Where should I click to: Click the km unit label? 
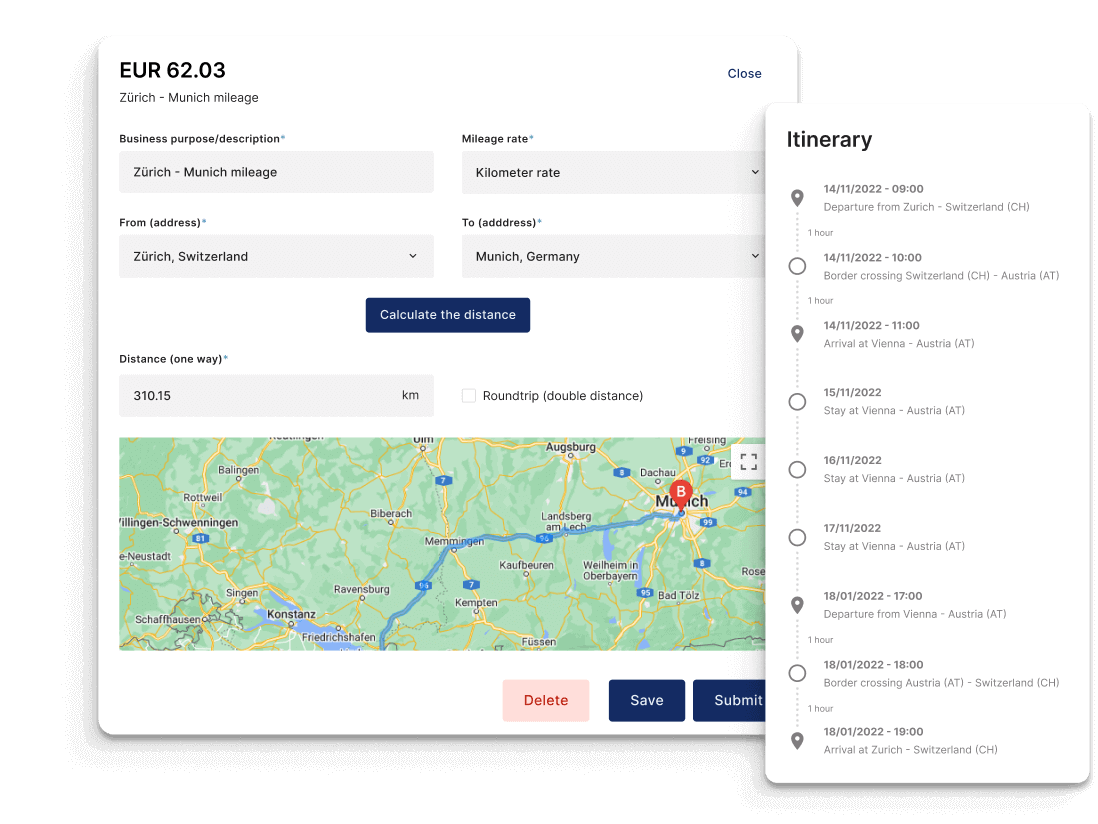coord(410,396)
